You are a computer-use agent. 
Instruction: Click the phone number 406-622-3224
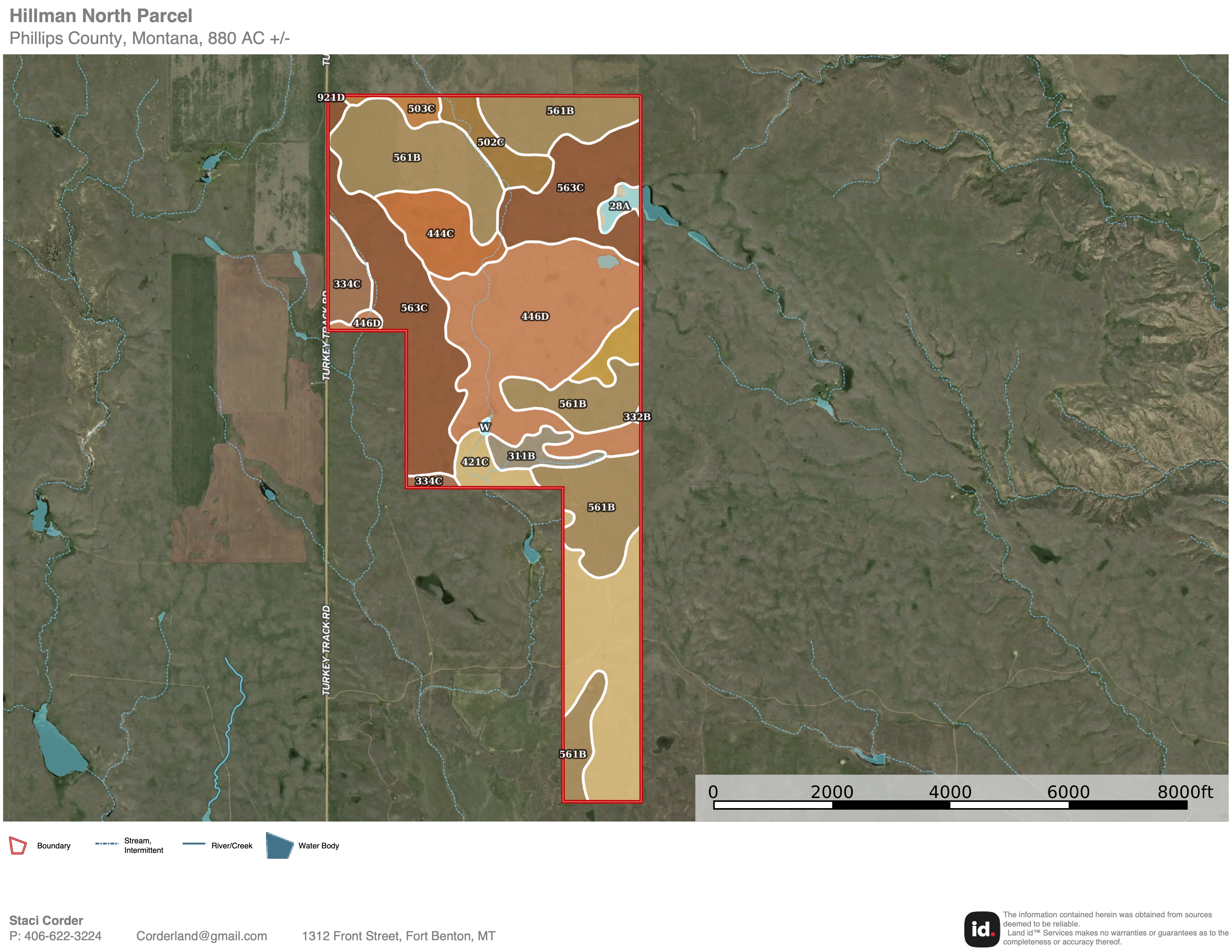pos(63,936)
